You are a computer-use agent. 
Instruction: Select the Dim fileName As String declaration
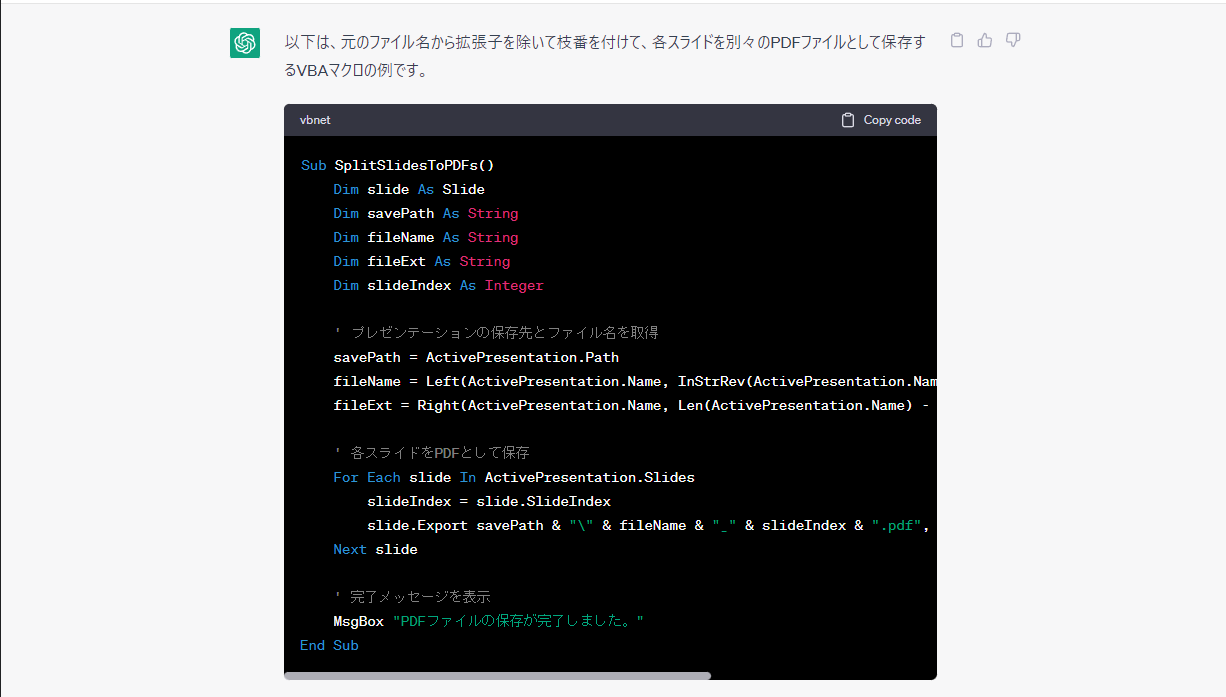425,237
